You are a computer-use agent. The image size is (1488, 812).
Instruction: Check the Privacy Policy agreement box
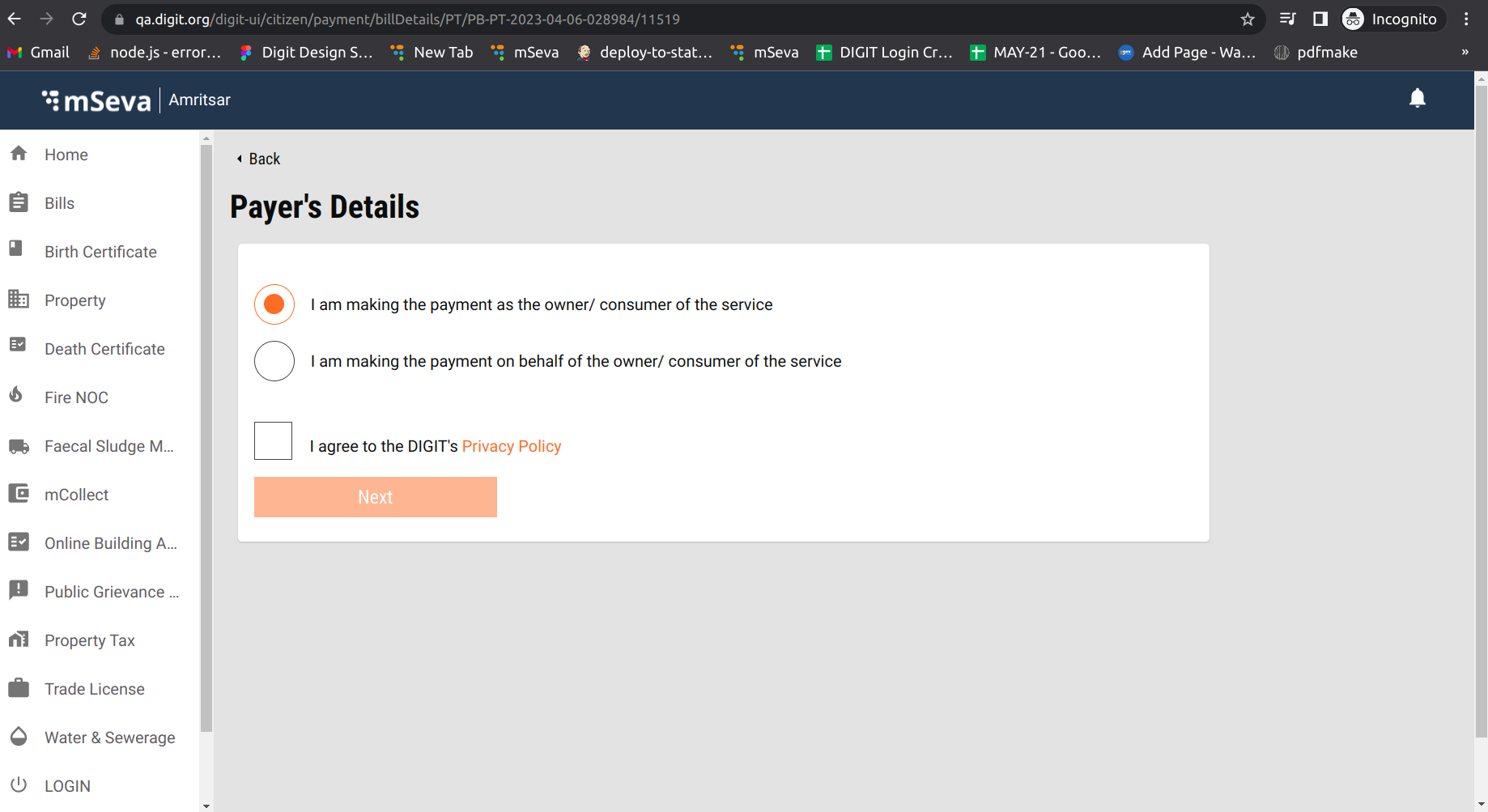273,441
